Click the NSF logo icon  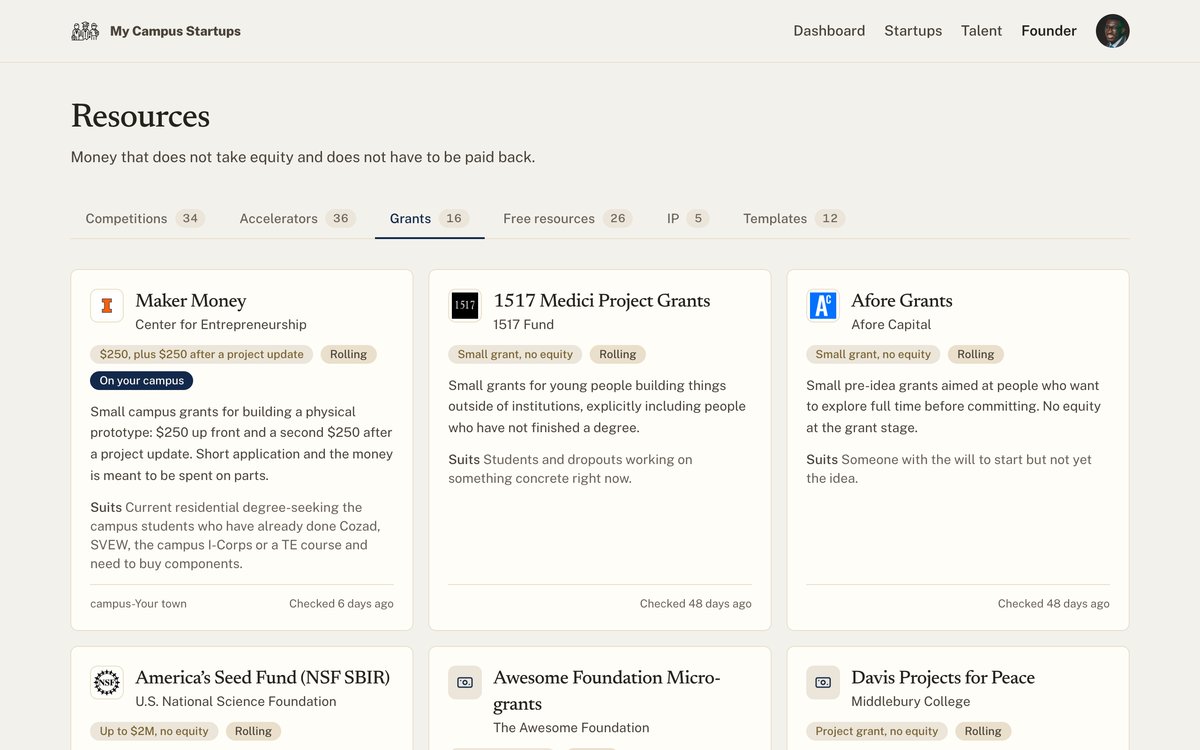[107, 683]
